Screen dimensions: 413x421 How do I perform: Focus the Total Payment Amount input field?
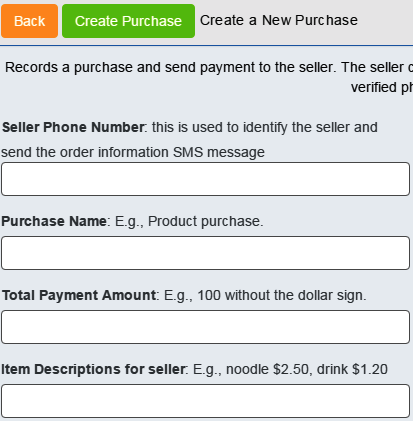coord(206,327)
